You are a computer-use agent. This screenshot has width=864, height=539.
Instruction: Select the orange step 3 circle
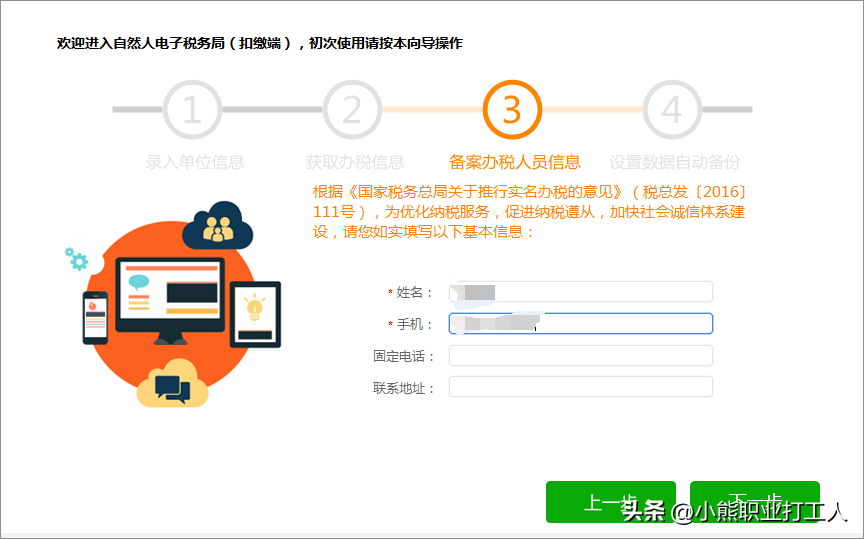tap(512, 110)
